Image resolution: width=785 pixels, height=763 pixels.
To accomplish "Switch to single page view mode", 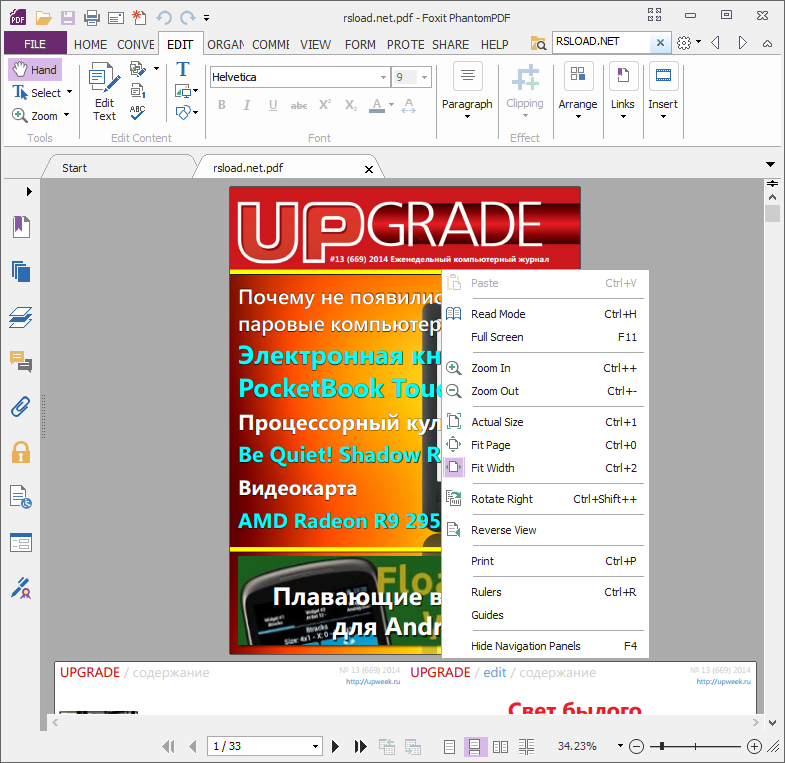I will 450,746.
